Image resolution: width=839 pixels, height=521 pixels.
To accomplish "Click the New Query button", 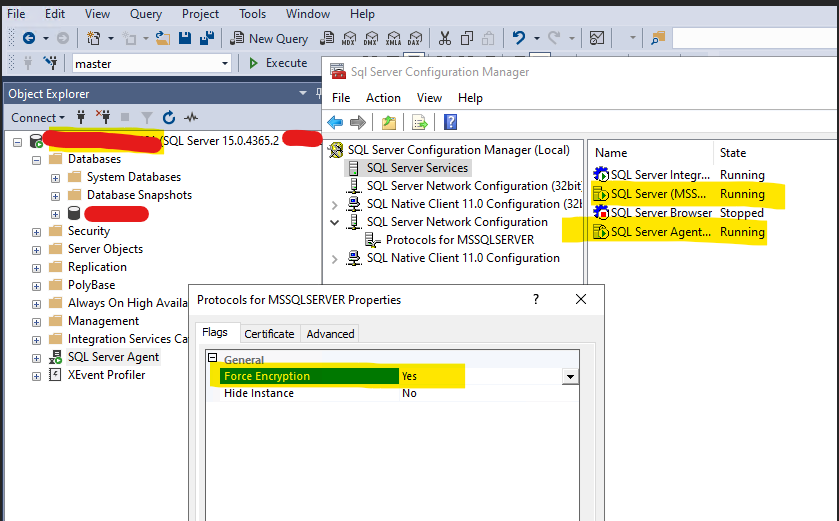I will [x=269, y=38].
